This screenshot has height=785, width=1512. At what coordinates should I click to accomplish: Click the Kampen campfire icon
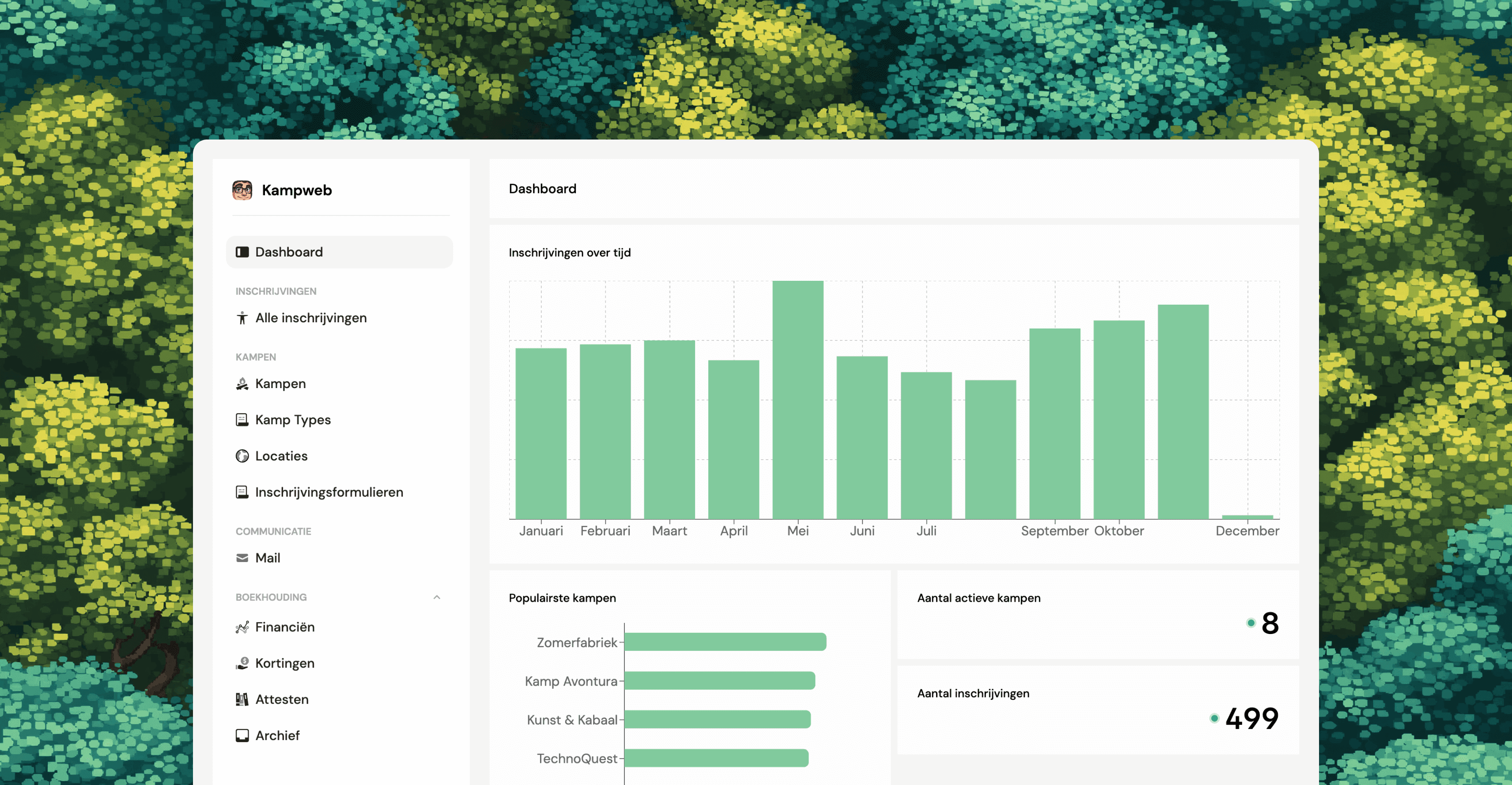(x=242, y=384)
